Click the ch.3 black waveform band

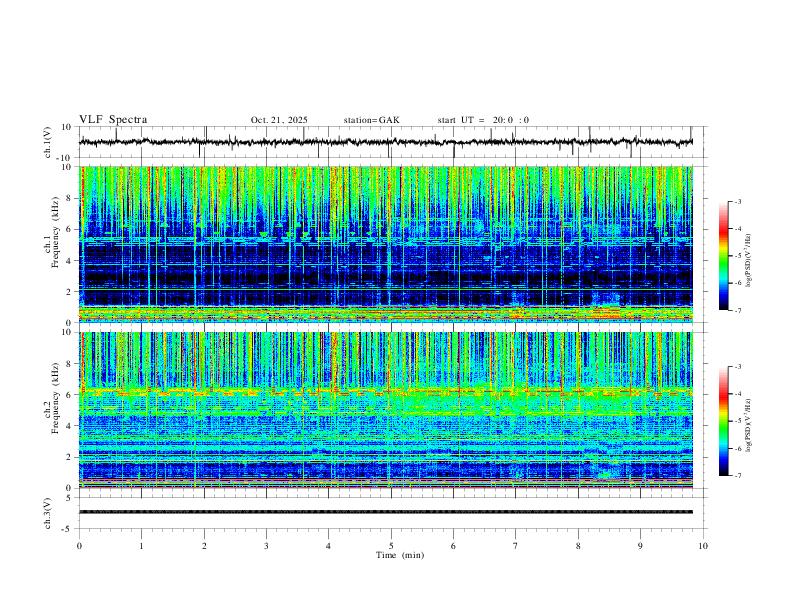386,512
